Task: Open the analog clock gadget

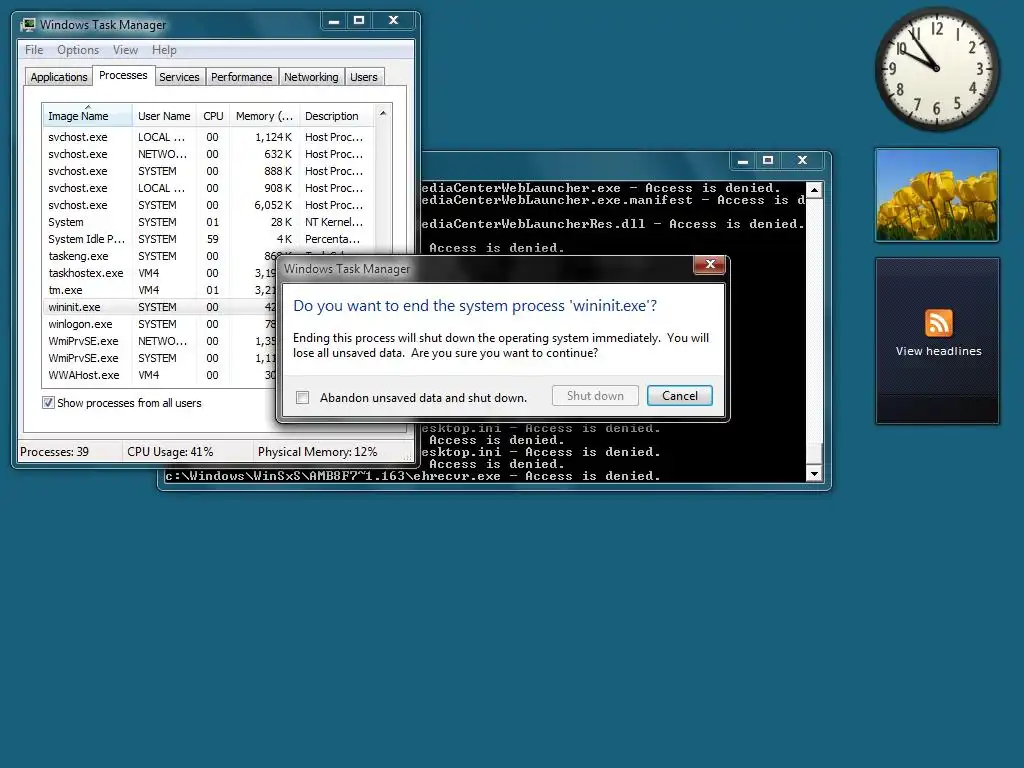Action: tap(936, 68)
